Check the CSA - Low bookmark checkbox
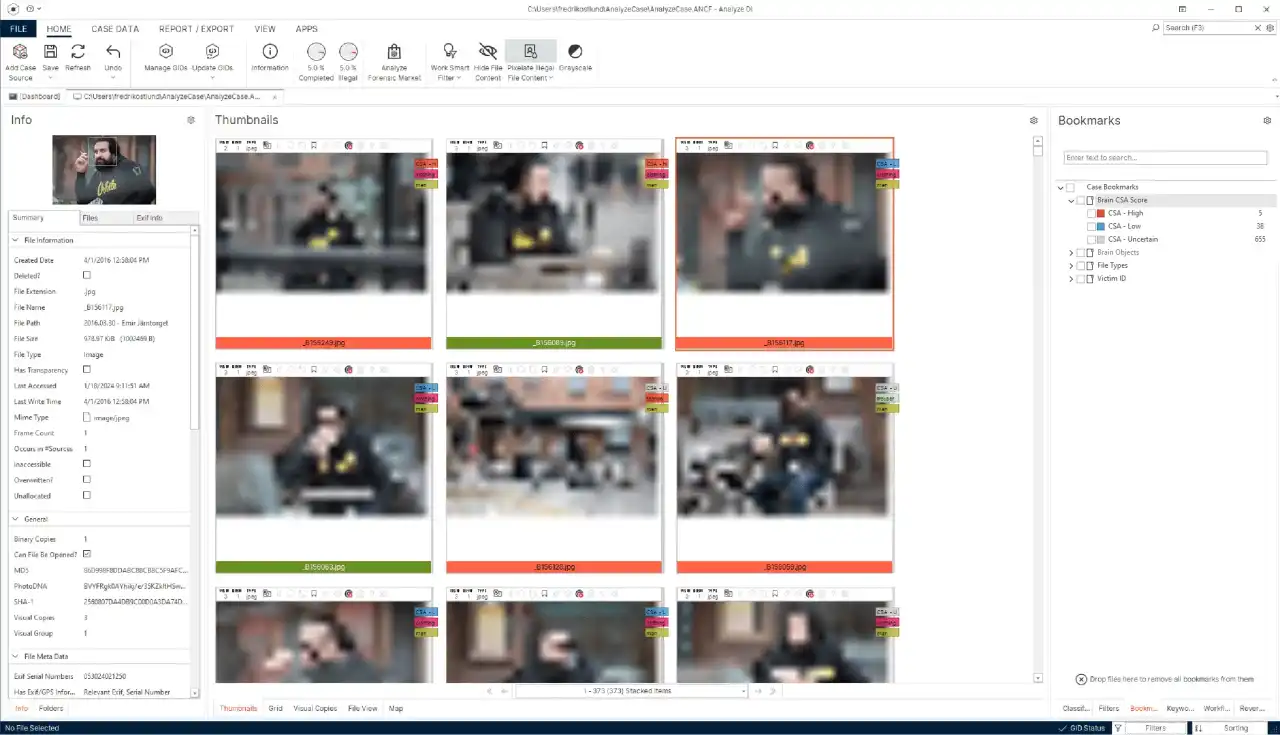The height and width of the screenshot is (735, 1280). pos(1091,226)
